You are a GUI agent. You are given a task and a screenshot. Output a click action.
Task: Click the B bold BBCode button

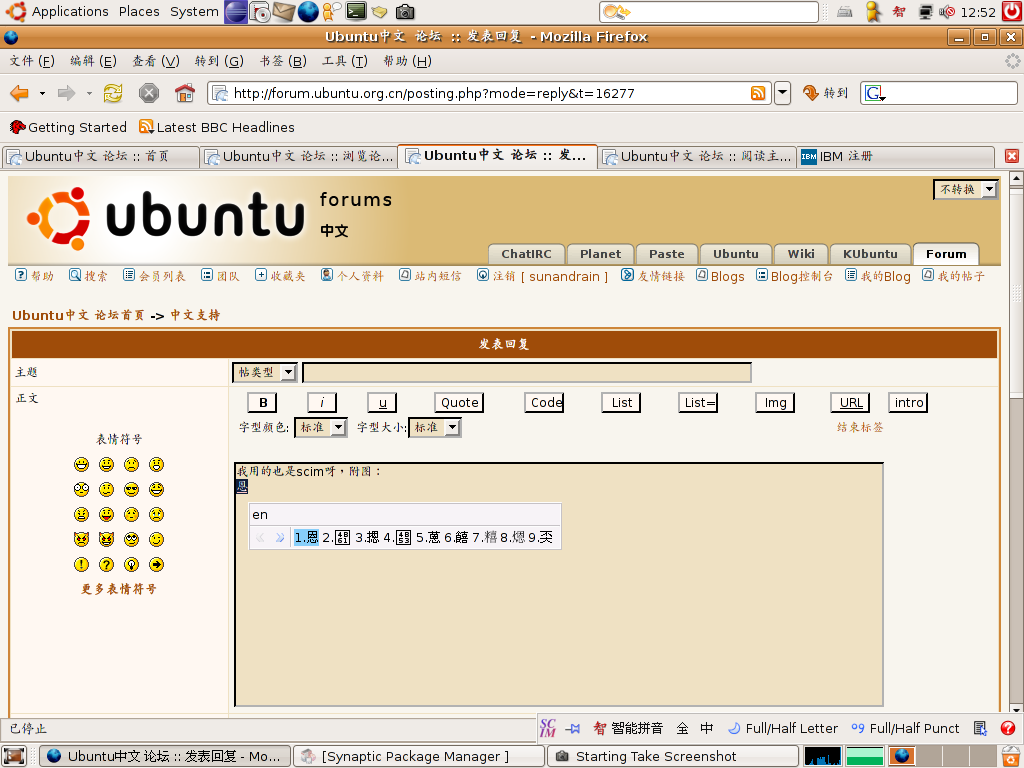tap(263, 402)
